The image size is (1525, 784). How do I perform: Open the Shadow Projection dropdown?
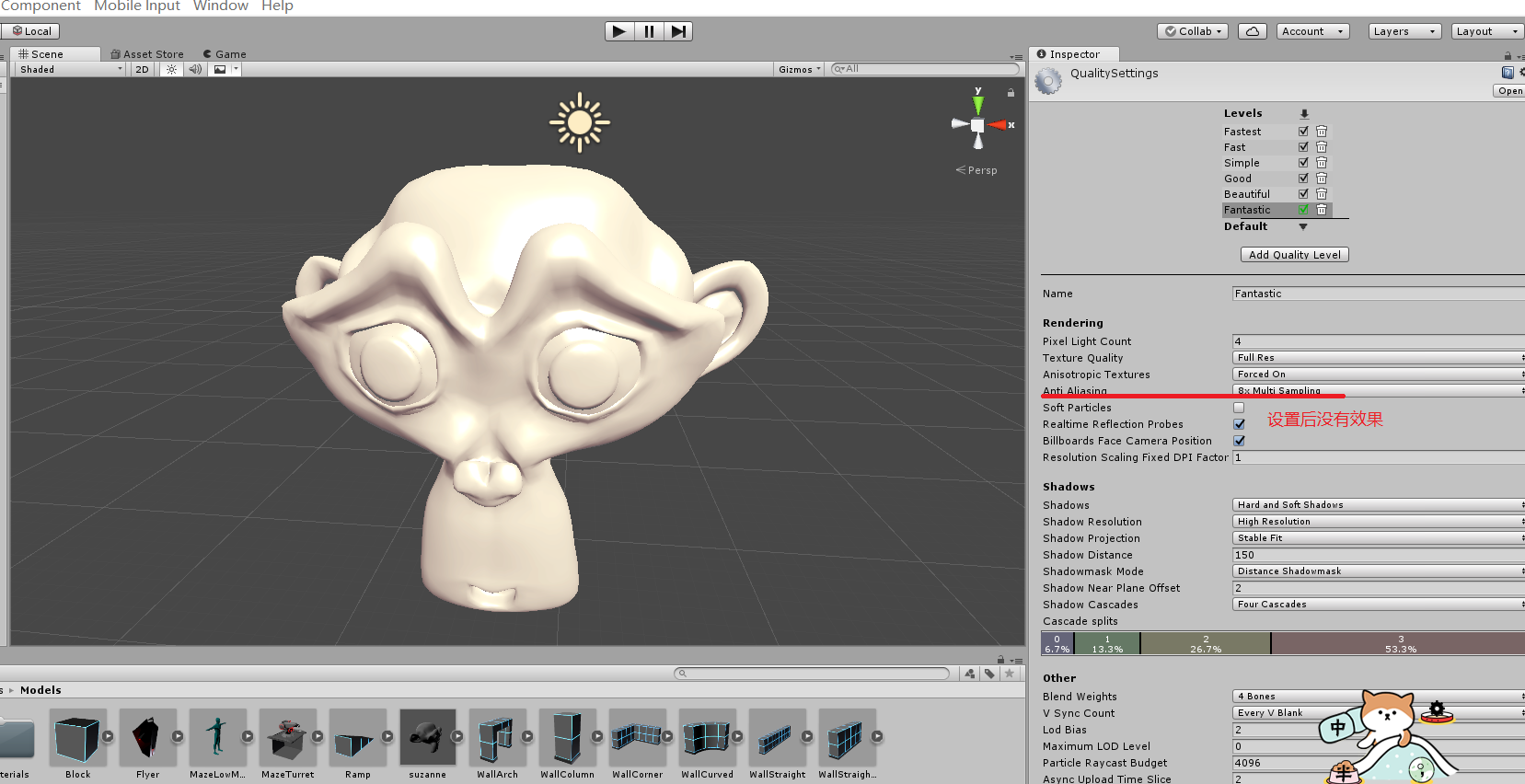coord(1379,538)
